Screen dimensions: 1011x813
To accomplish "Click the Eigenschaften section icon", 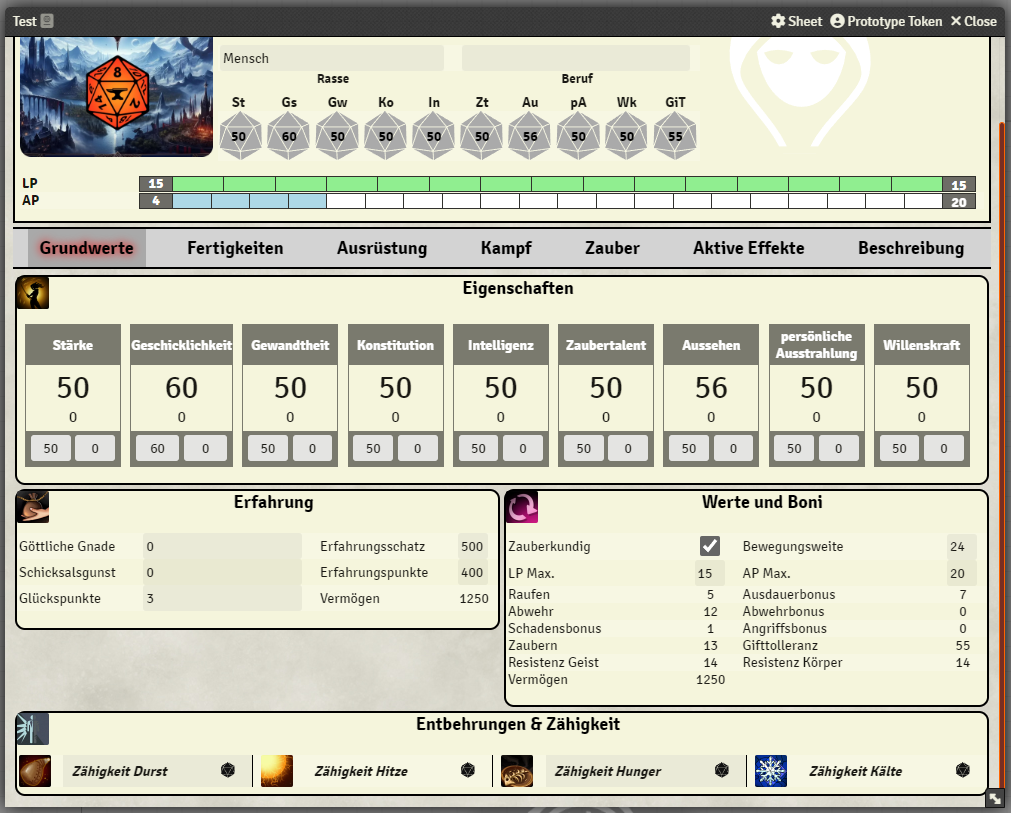I will pyautogui.click(x=33, y=293).
